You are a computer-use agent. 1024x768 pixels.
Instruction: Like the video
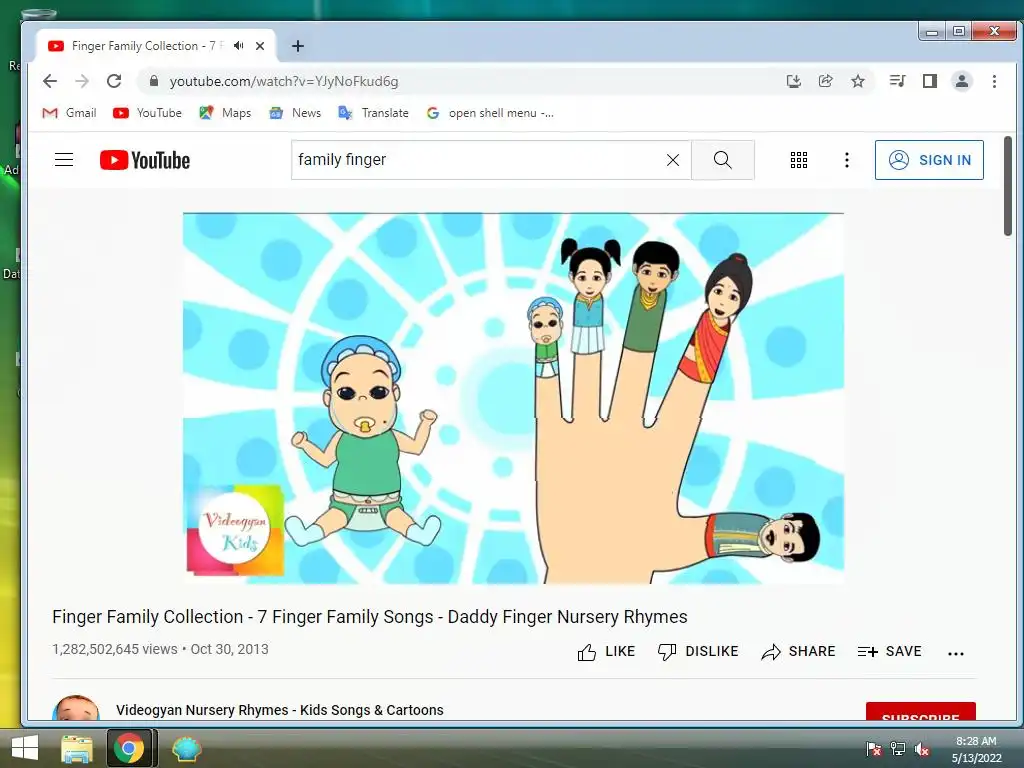coord(606,652)
